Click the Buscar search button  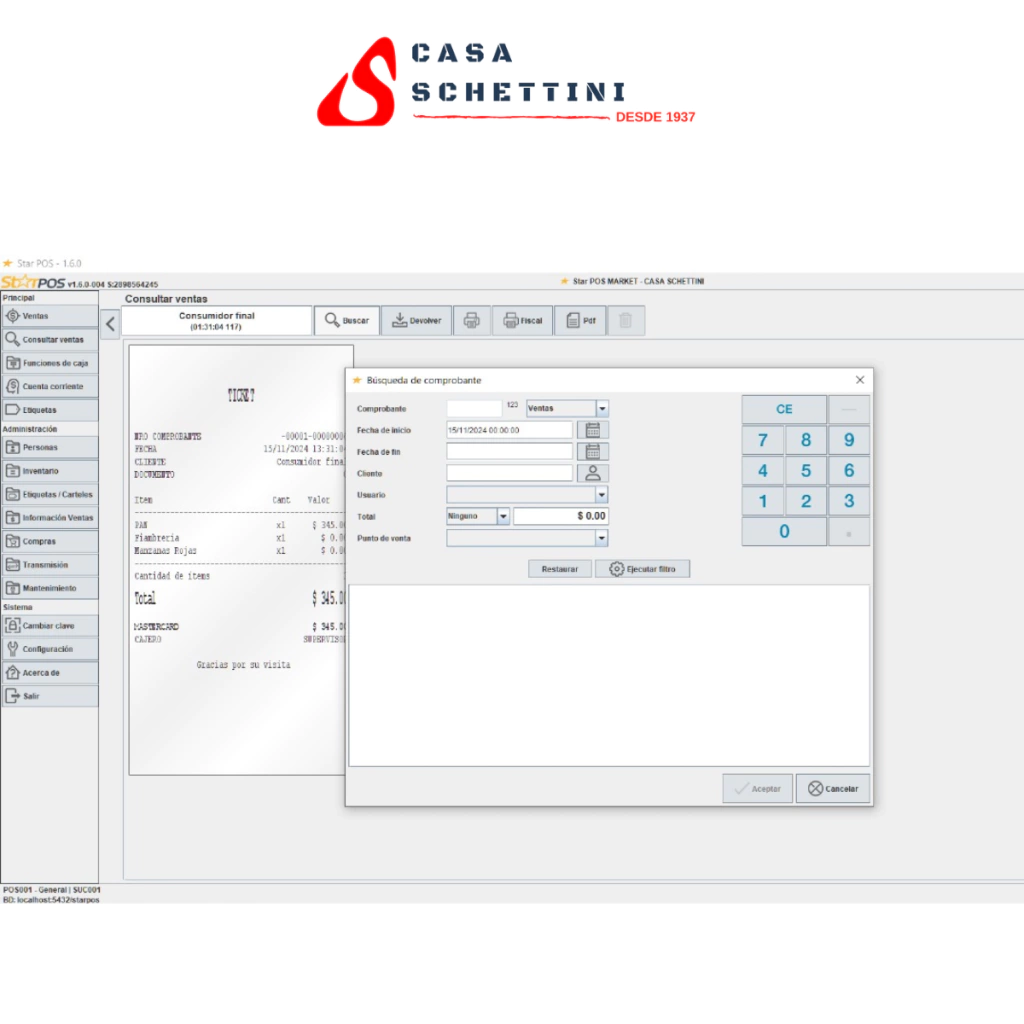[347, 321]
